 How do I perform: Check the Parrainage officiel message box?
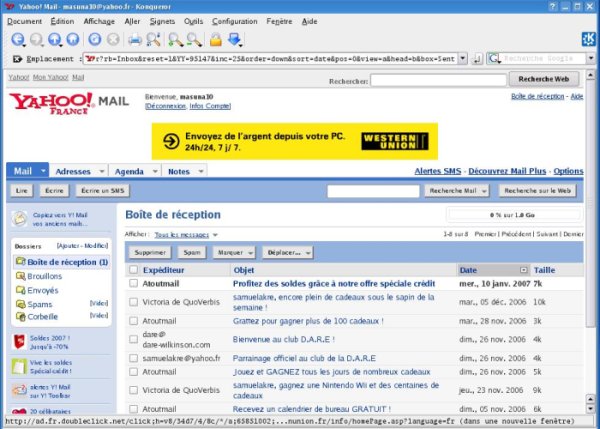133,358
